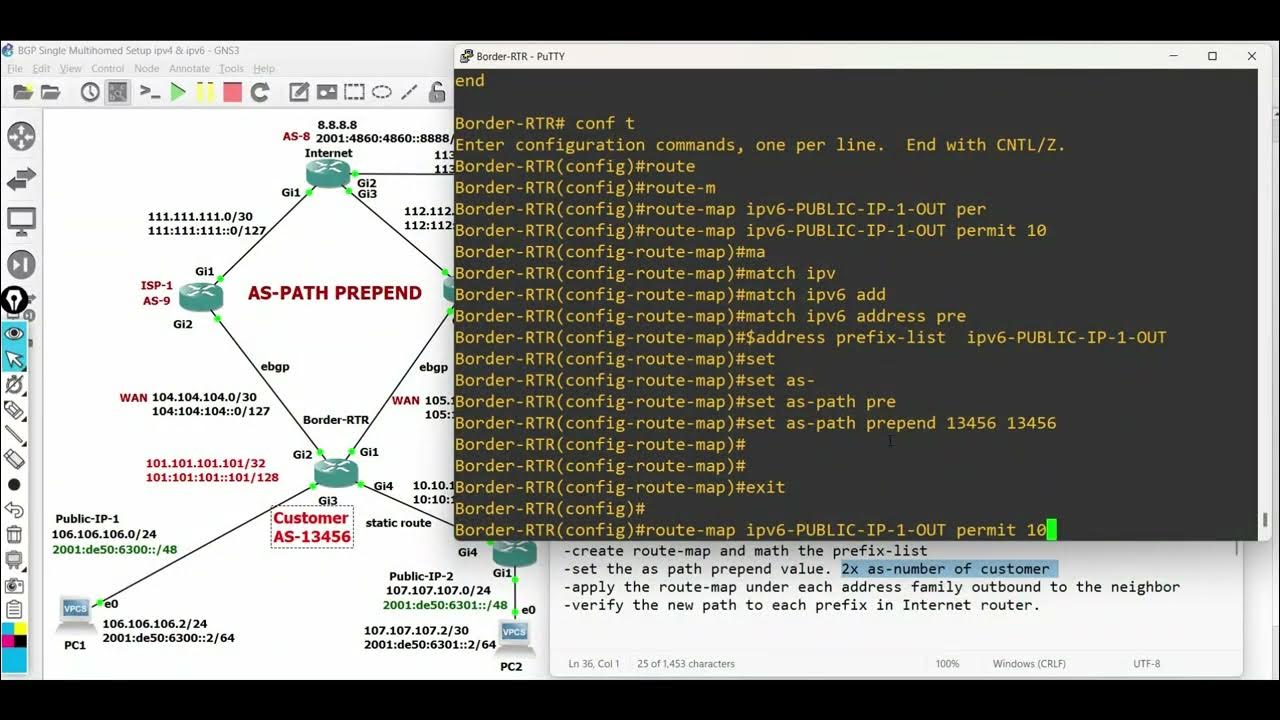
Task: Click 'Ln 36, Col 1' in Notepad status bar
Action: [x=594, y=664]
